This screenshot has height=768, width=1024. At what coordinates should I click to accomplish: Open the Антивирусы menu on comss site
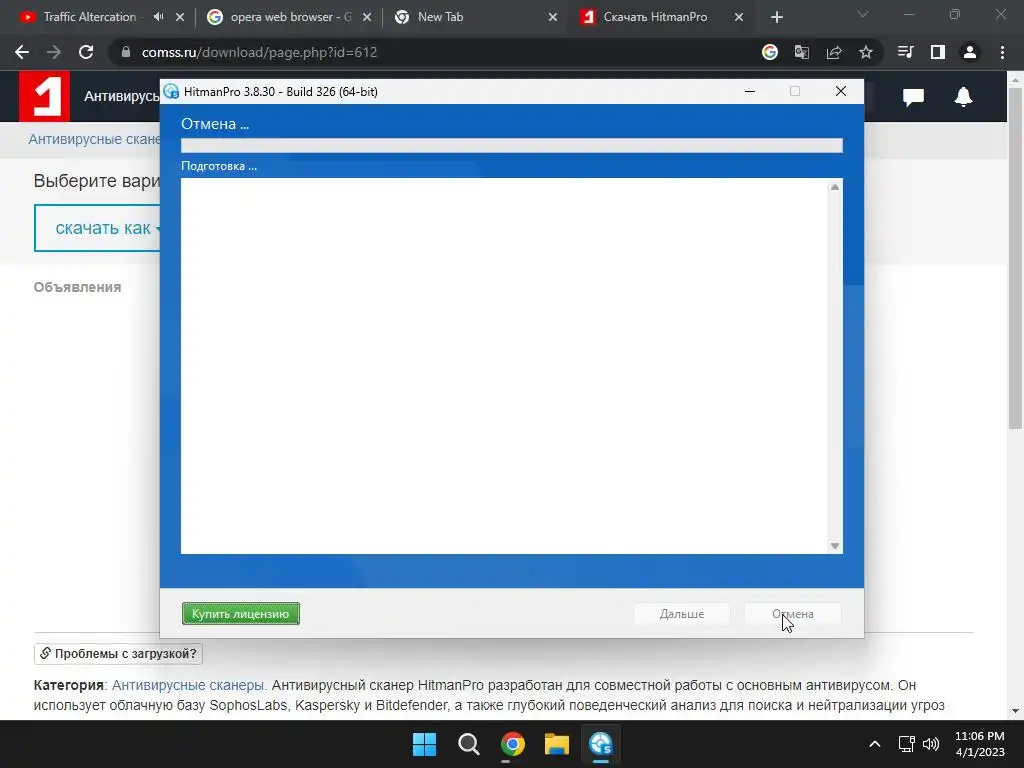[121, 96]
